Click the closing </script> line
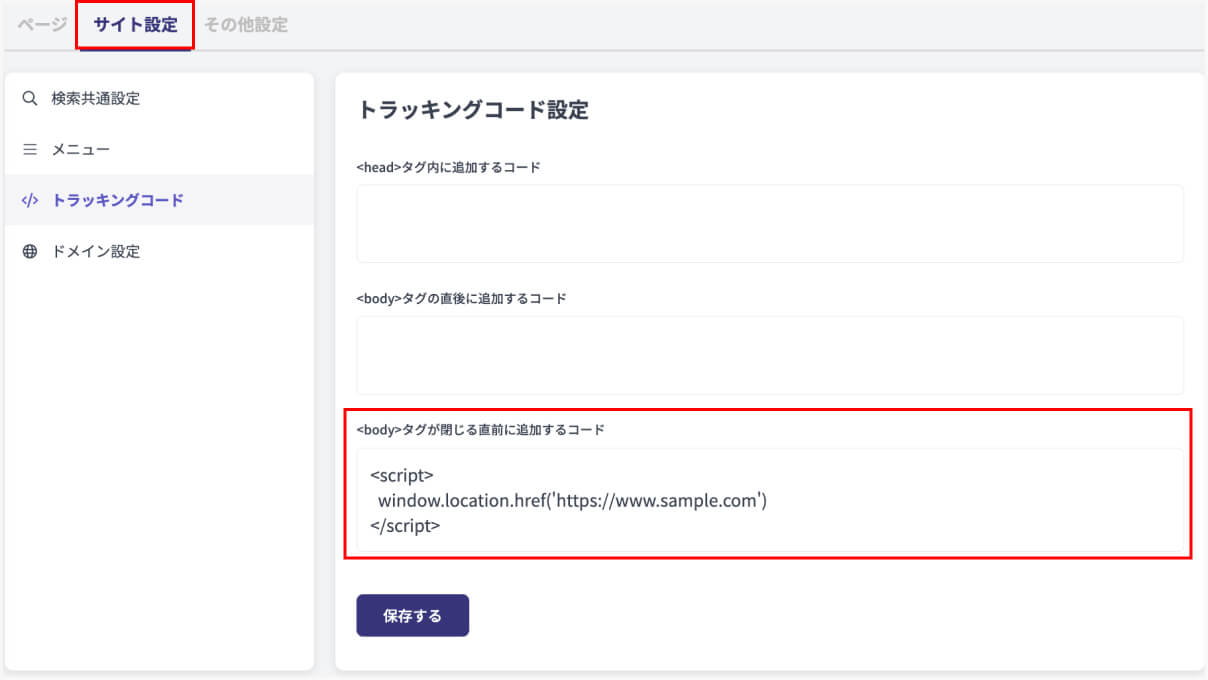 click(x=405, y=525)
